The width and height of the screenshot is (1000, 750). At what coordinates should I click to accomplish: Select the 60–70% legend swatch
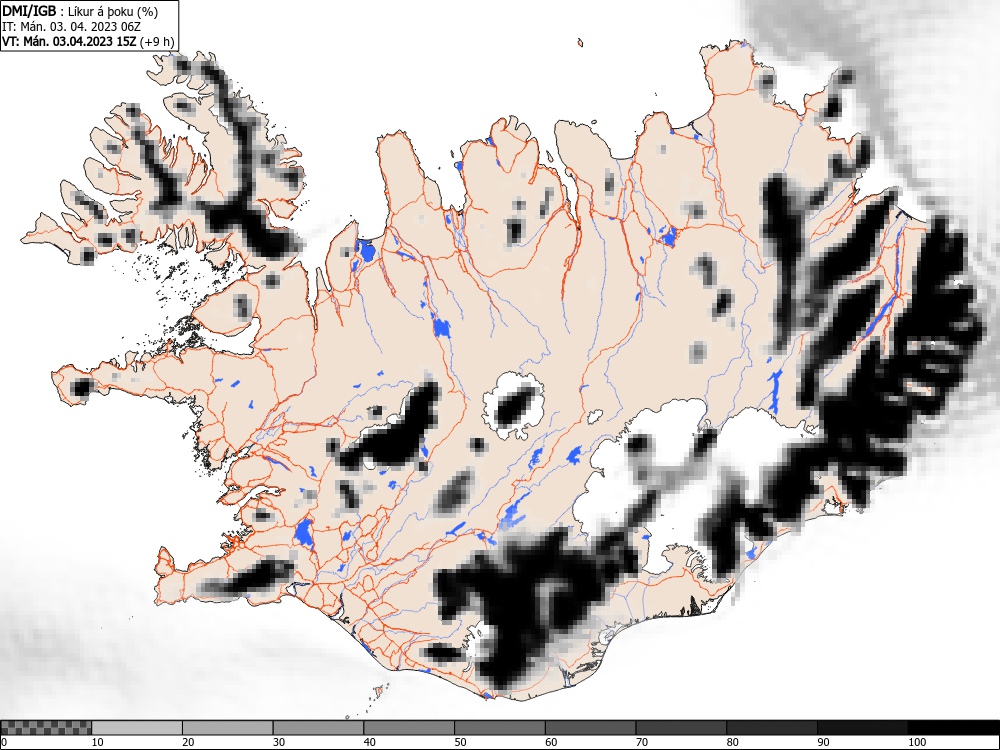591,728
